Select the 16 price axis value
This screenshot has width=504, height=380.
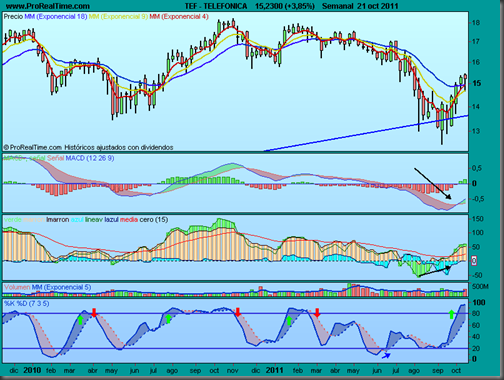(476, 62)
